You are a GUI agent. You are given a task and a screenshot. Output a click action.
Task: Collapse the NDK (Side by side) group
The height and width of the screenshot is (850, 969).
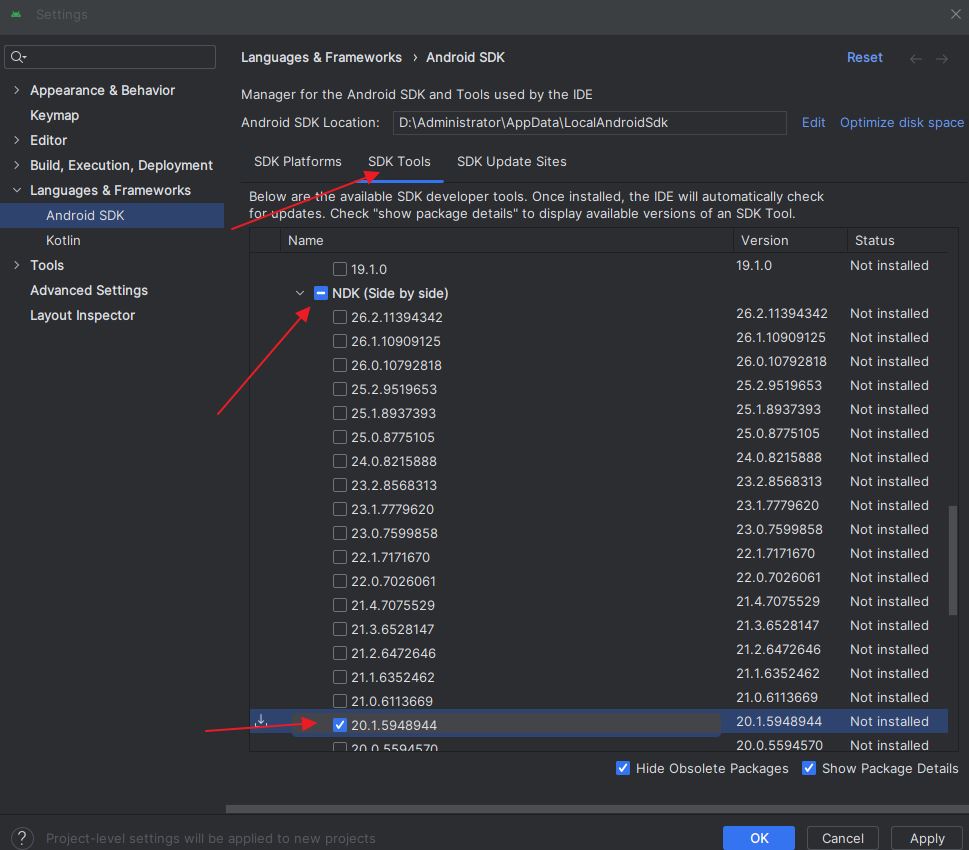coord(300,293)
